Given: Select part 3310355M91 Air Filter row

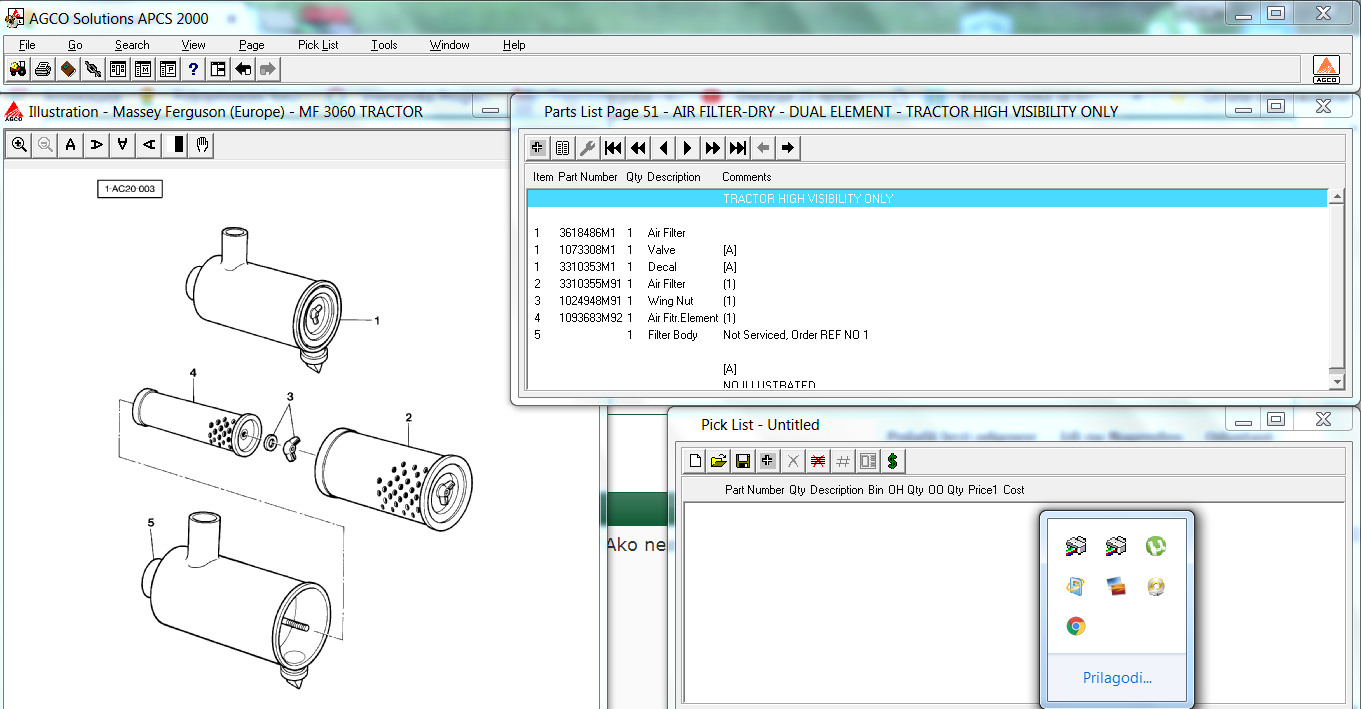Looking at the screenshot, I should click(x=928, y=284).
